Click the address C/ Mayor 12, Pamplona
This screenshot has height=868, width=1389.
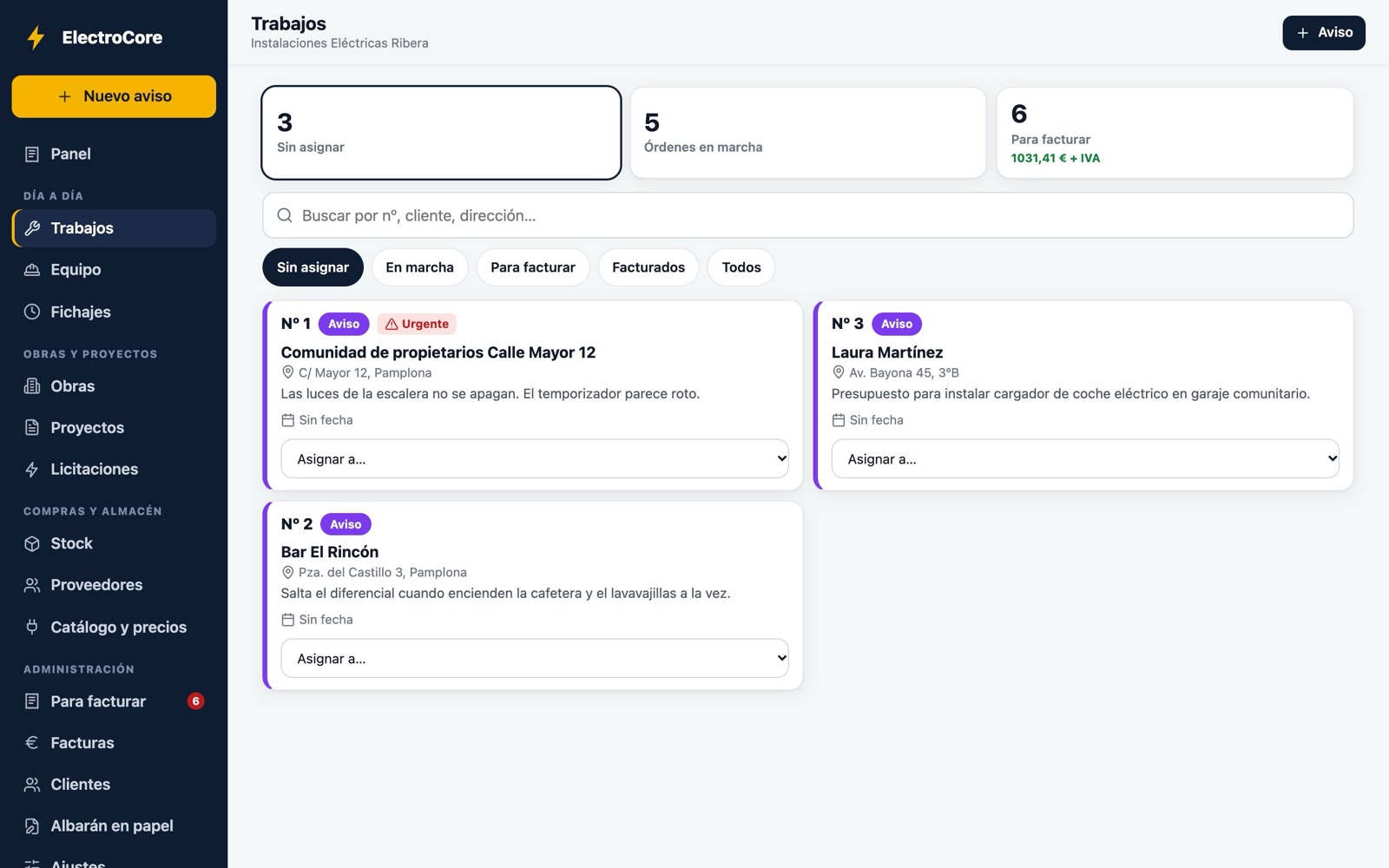tap(365, 373)
